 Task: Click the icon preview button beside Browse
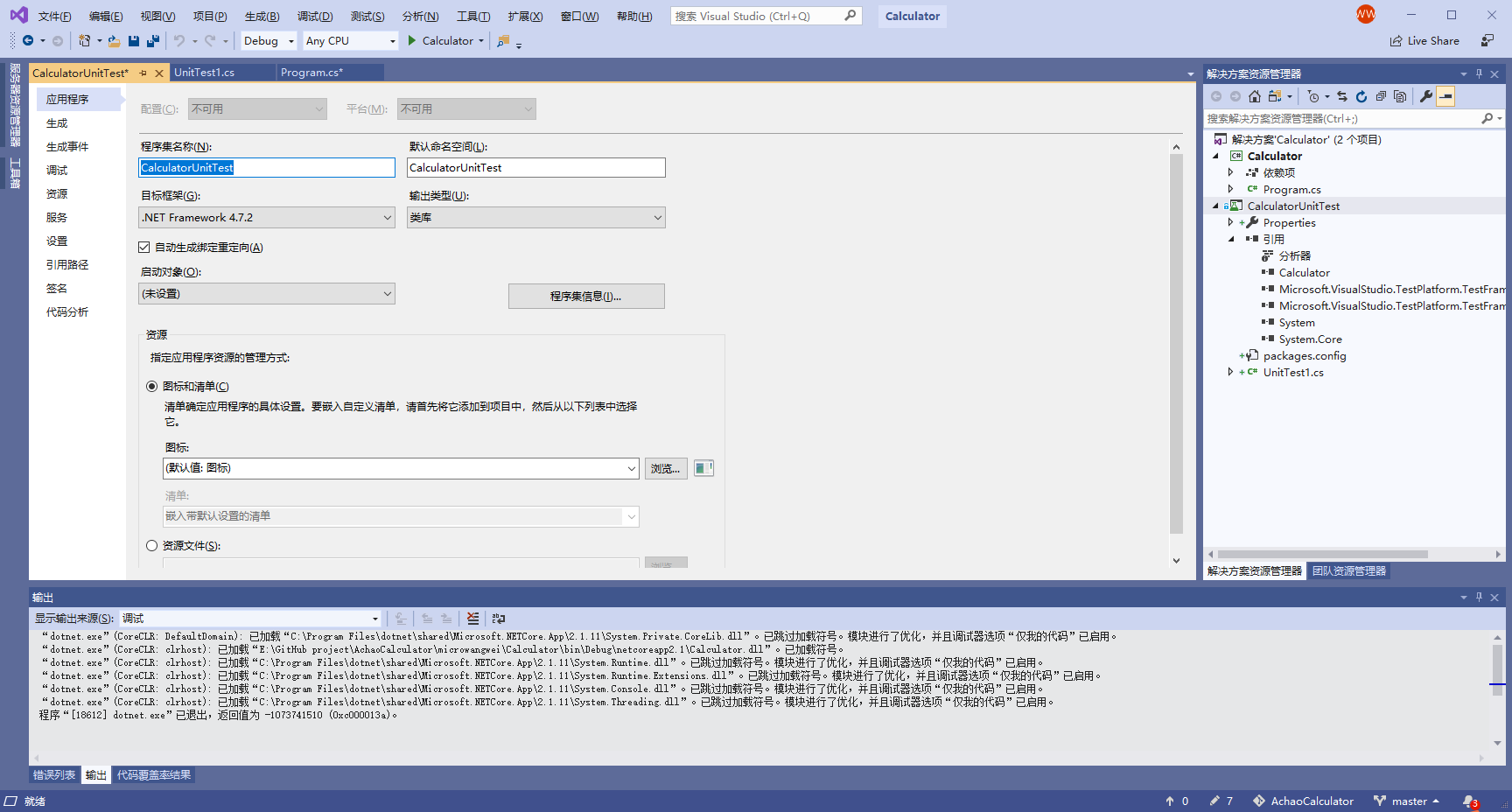click(703, 468)
